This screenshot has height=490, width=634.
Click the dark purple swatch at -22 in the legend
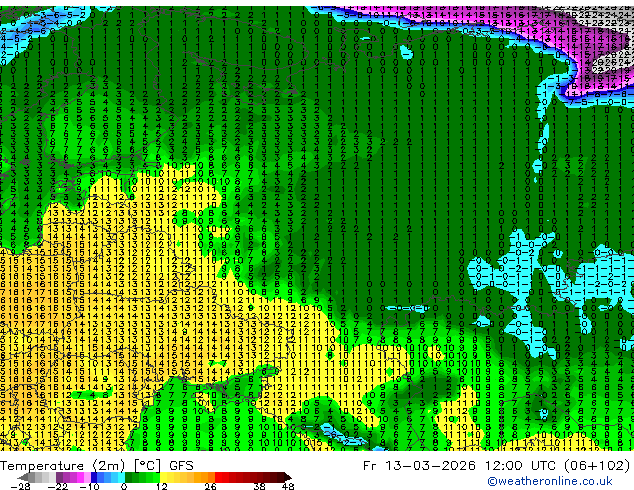pos(59,477)
